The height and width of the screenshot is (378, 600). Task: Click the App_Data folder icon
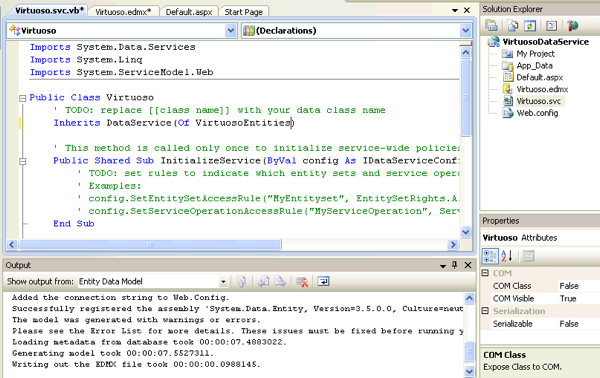click(x=507, y=65)
